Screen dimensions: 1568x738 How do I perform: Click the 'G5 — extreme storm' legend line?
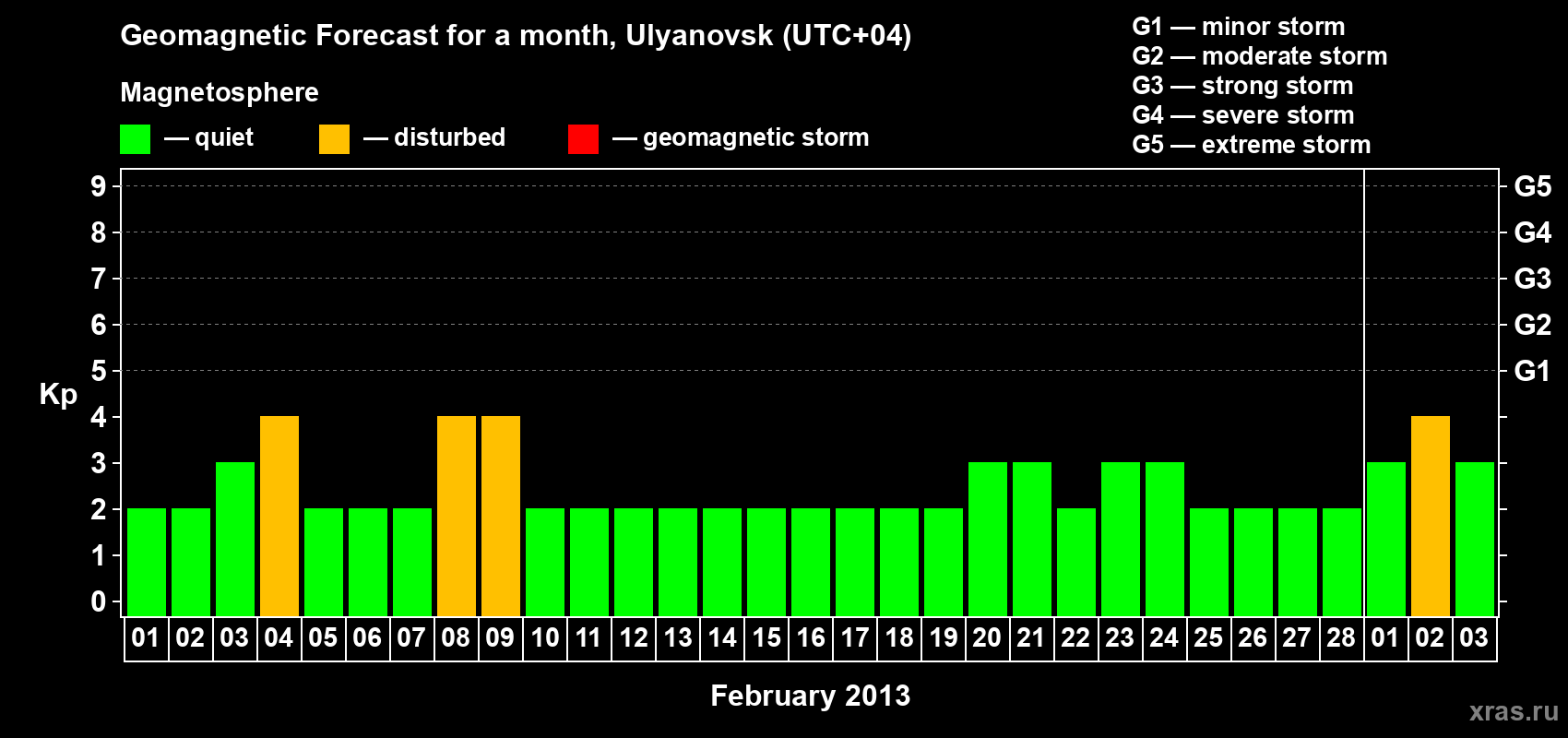point(1252,145)
